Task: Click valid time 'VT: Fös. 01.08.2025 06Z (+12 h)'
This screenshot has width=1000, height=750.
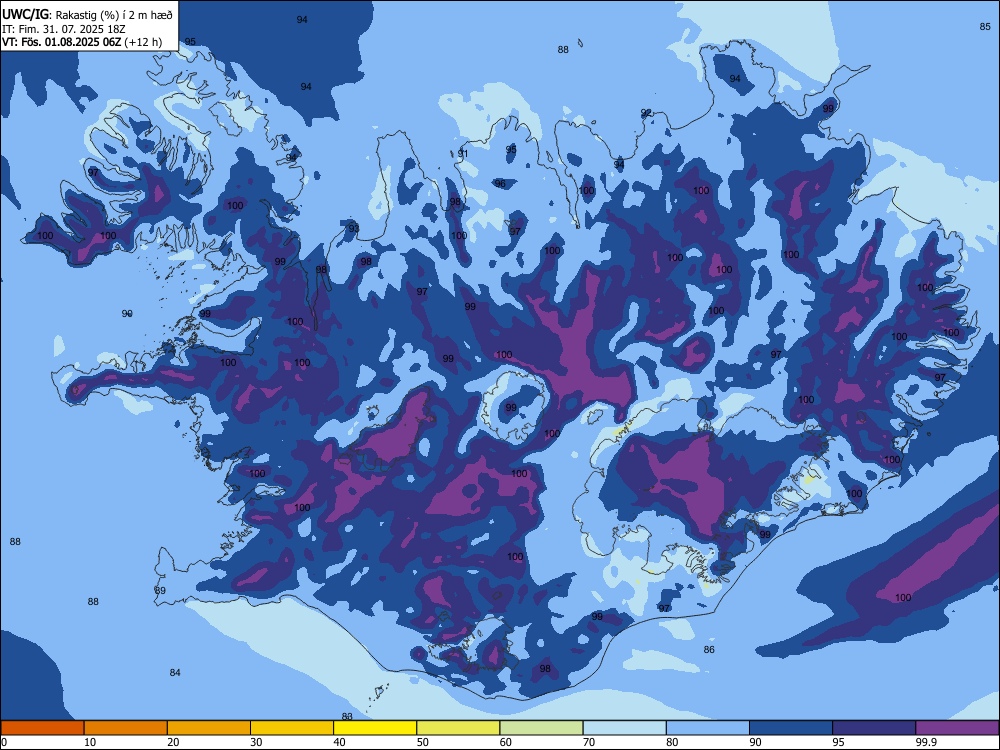Action: pos(82,42)
